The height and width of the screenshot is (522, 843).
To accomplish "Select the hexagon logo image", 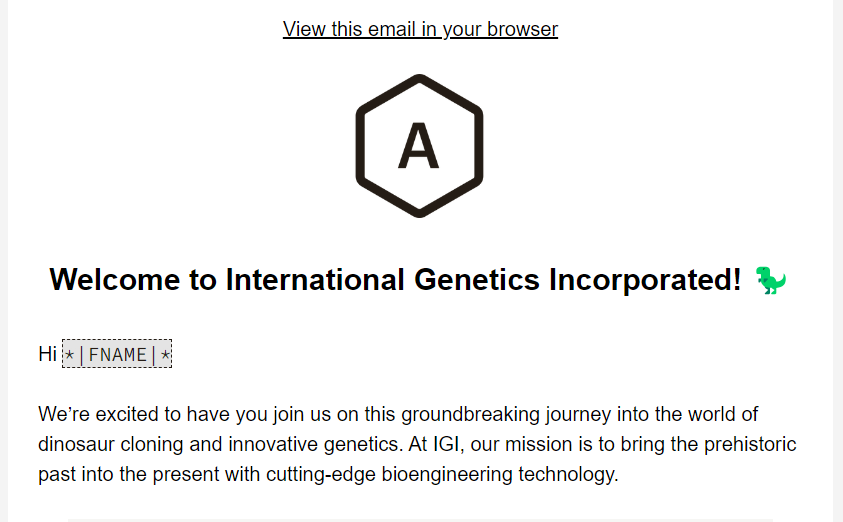I will click(419, 146).
